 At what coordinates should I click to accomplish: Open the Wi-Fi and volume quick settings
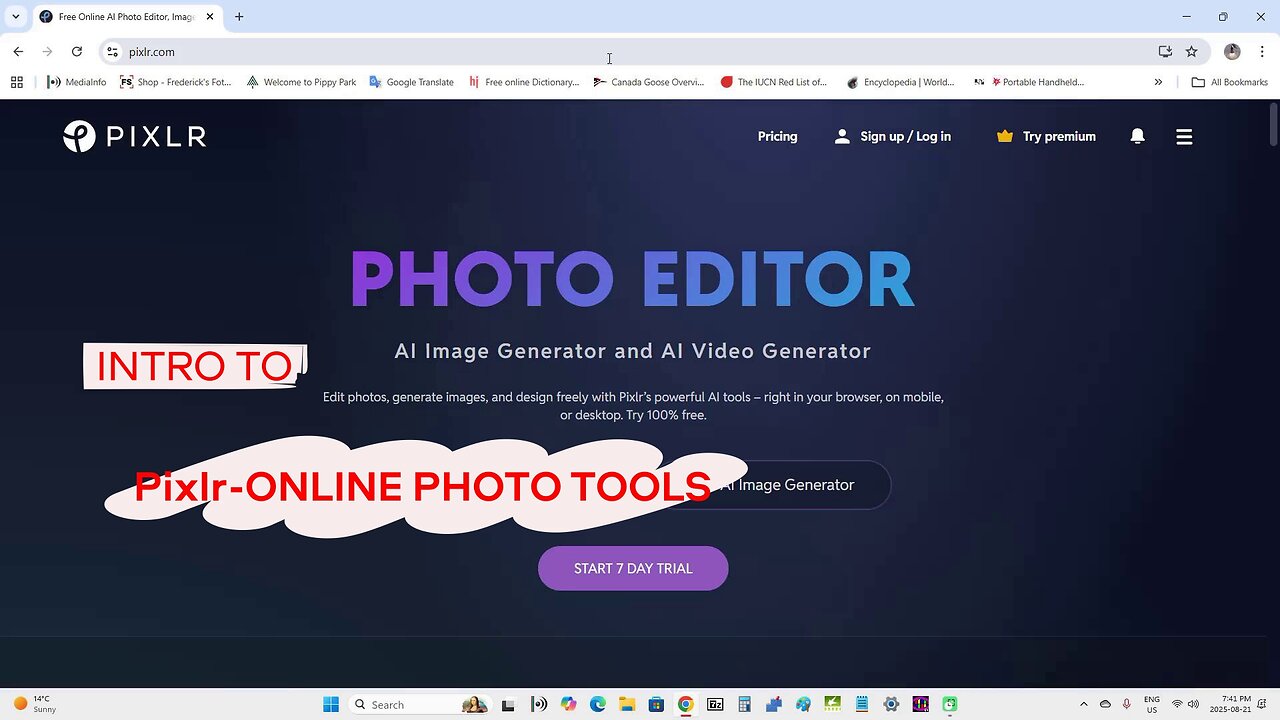pyautogui.click(x=1185, y=704)
